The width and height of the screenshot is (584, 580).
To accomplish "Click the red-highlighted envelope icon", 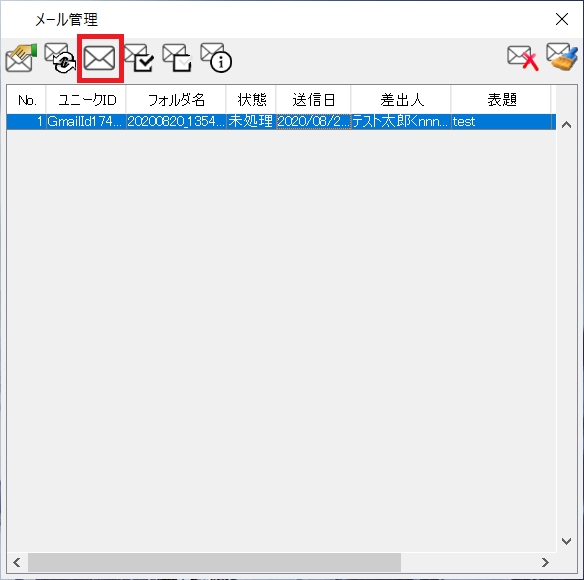I will (99, 58).
